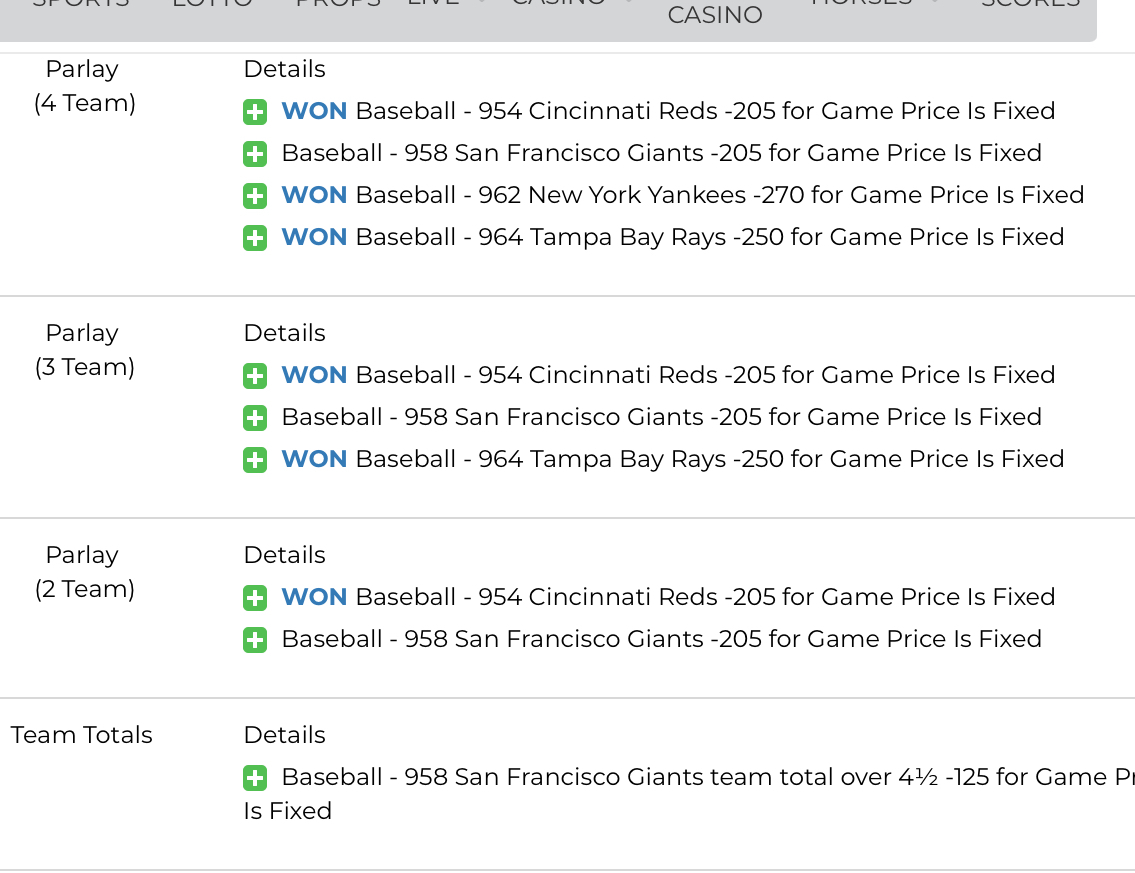Click the Parlay (4 Team) label
The image size is (1135, 873).
pos(84,86)
